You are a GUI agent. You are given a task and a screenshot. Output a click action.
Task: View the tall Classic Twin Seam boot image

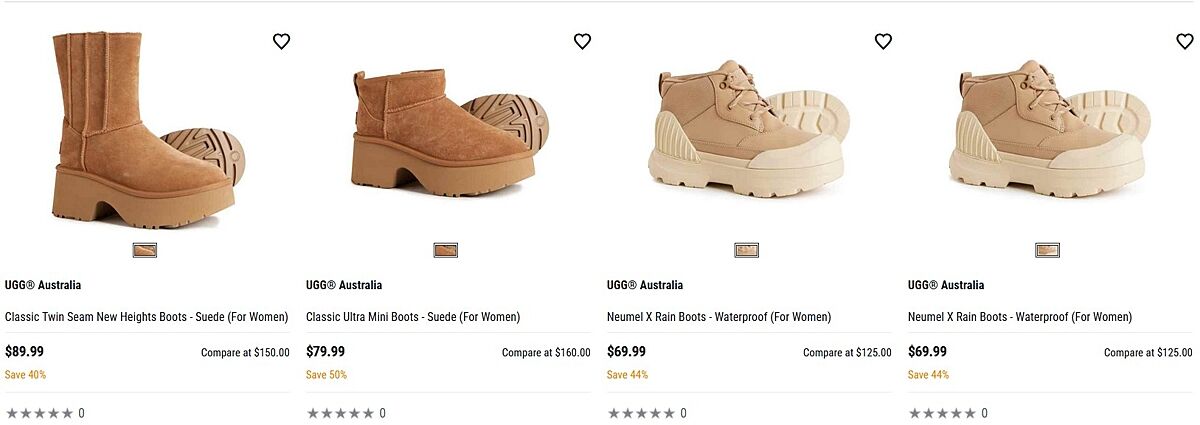click(x=140, y=130)
